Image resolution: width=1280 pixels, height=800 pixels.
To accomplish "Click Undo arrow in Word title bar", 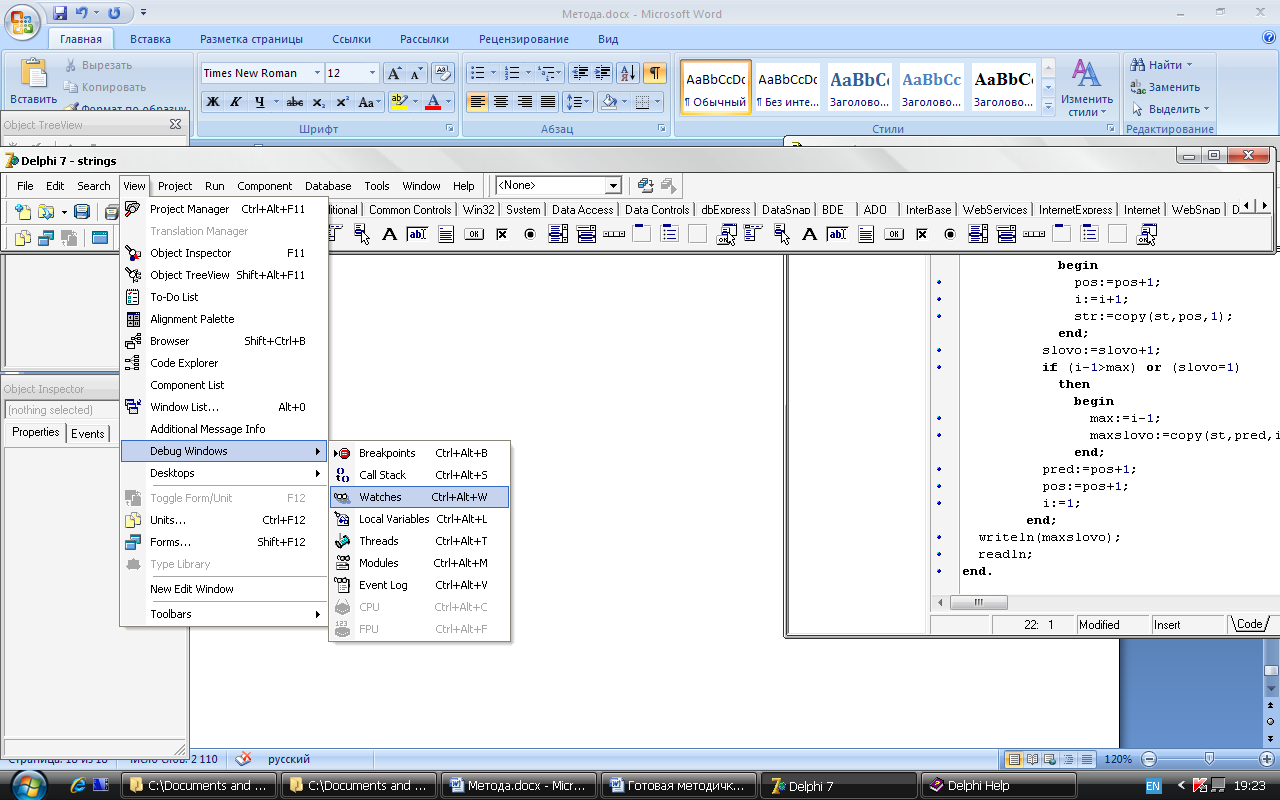I will click(x=81, y=13).
